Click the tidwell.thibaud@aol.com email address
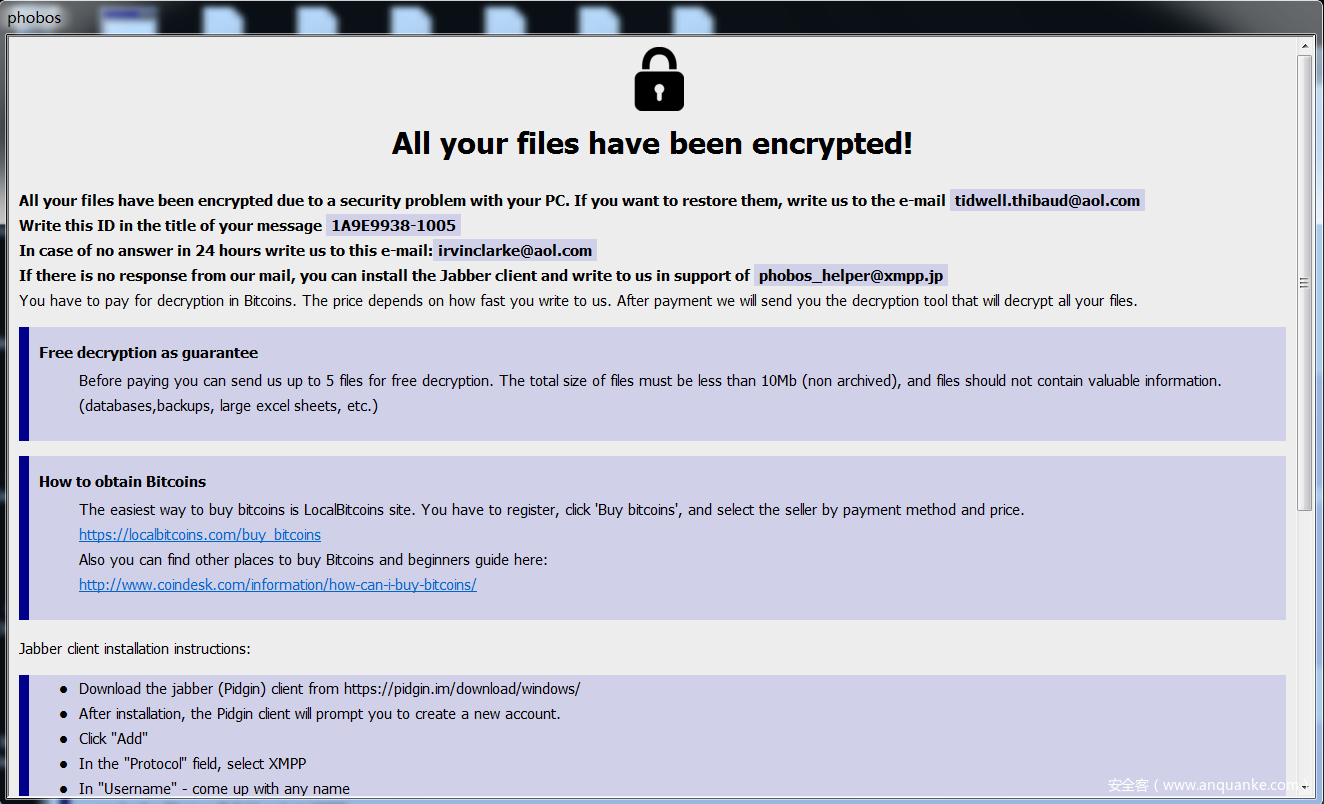Screen dimensions: 1324x804 [x=1047, y=201]
